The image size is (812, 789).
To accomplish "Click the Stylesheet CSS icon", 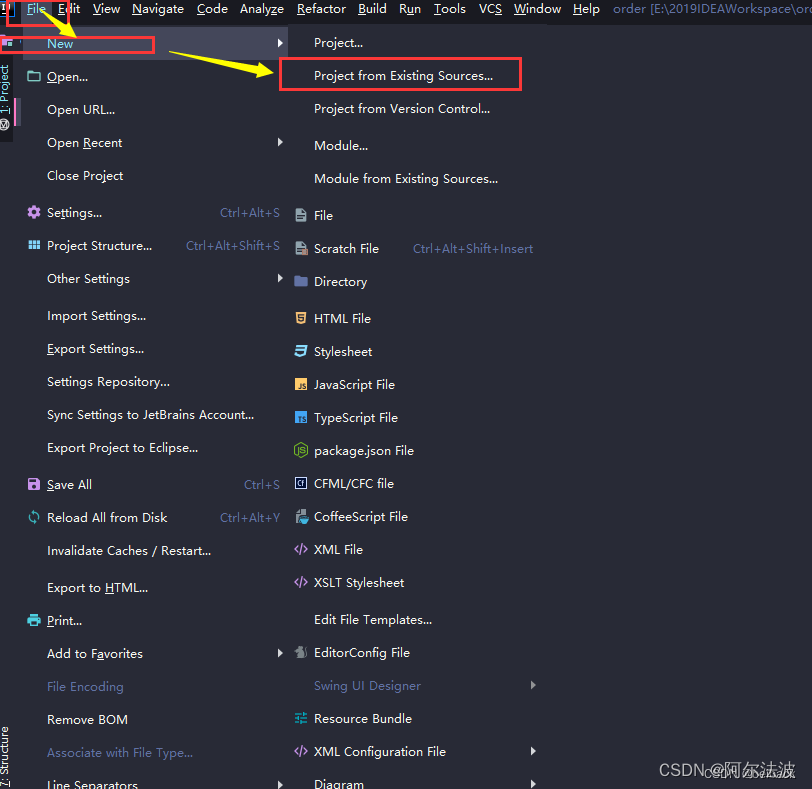I will click(301, 351).
